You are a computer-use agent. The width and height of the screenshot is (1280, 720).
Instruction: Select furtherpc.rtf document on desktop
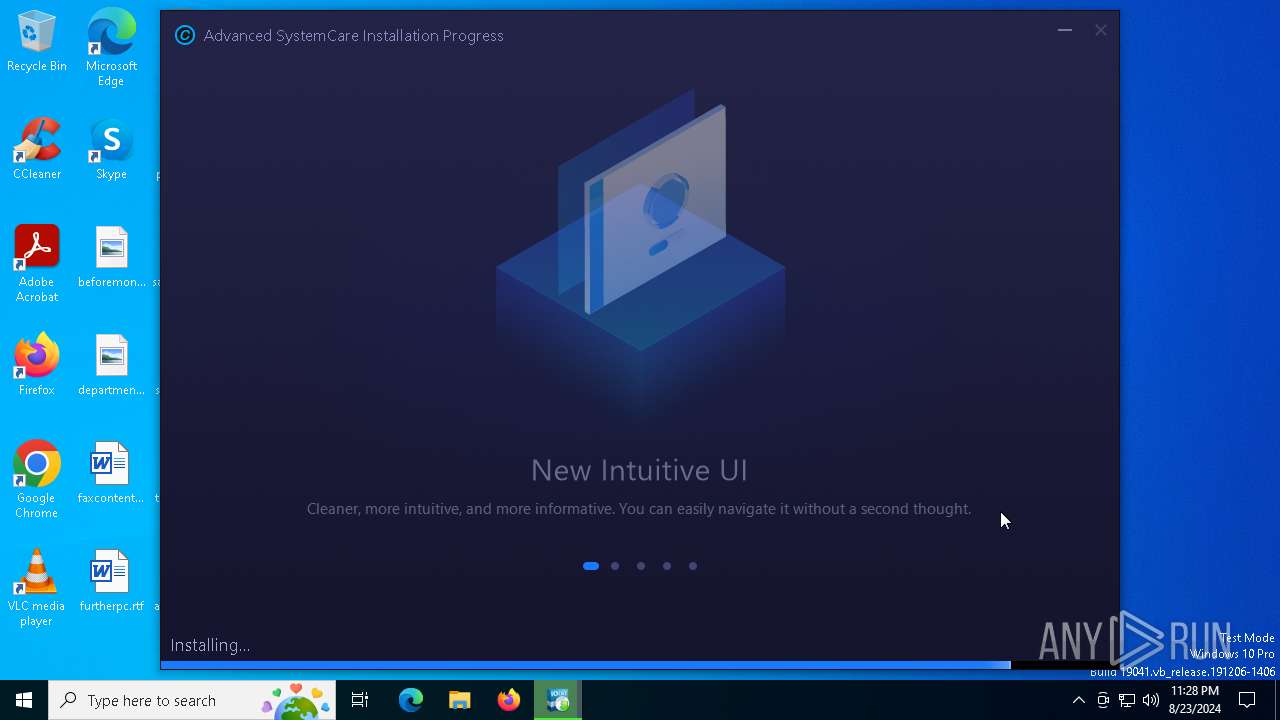[x=111, y=582]
